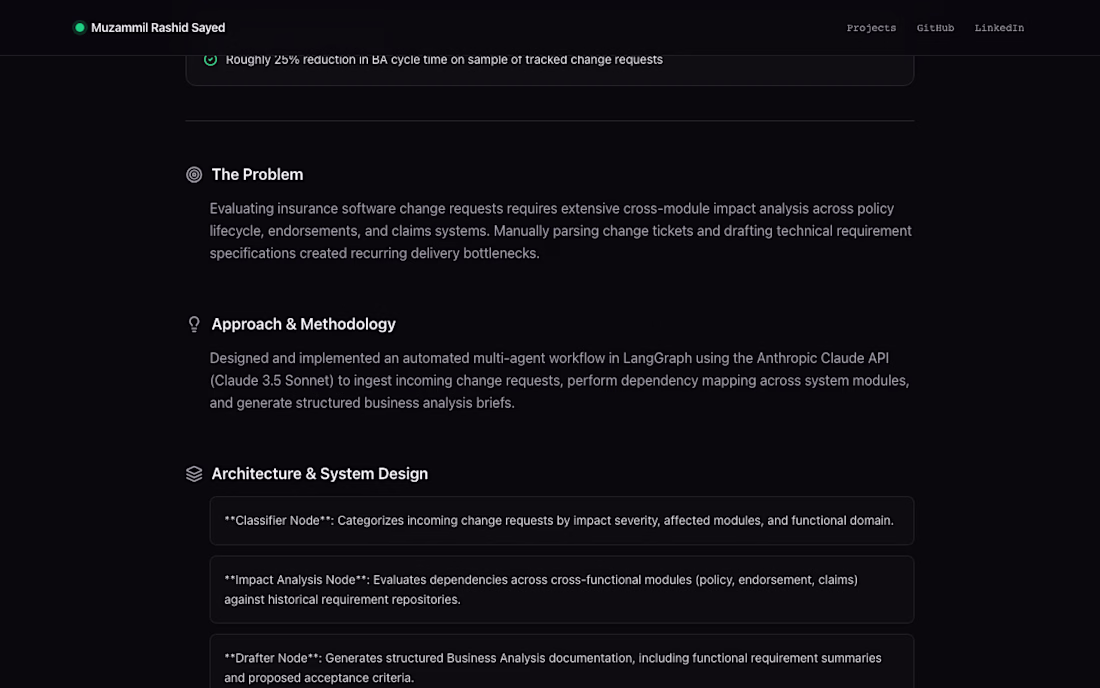Screen dimensions: 1100x688
Task: Open the LinkedIn navigation link
Action: point(998,28)
